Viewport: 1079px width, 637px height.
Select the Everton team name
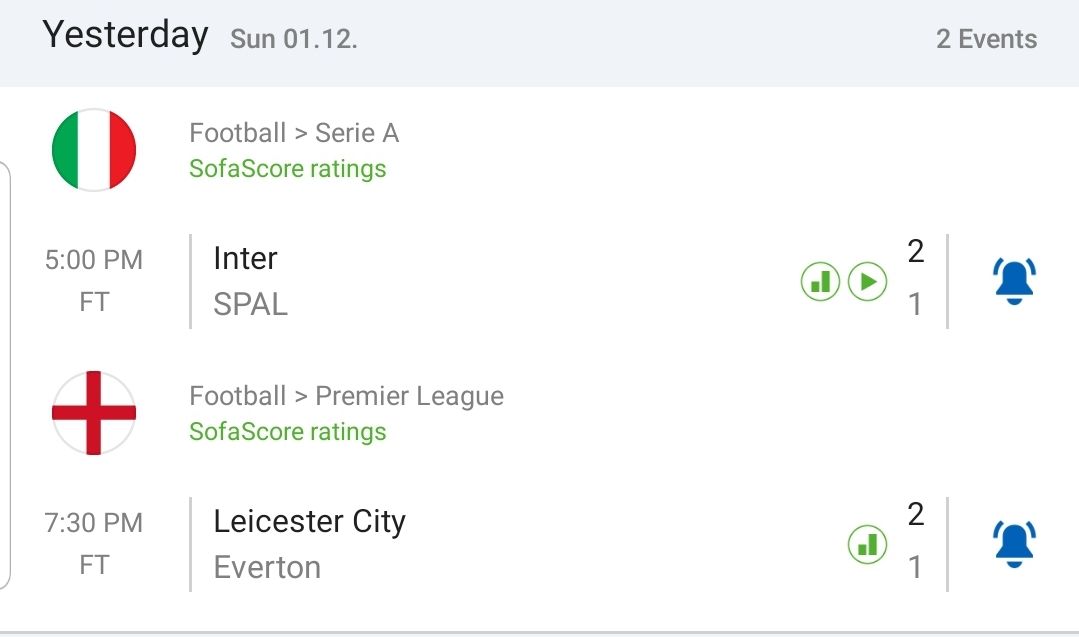click(267, 567)
